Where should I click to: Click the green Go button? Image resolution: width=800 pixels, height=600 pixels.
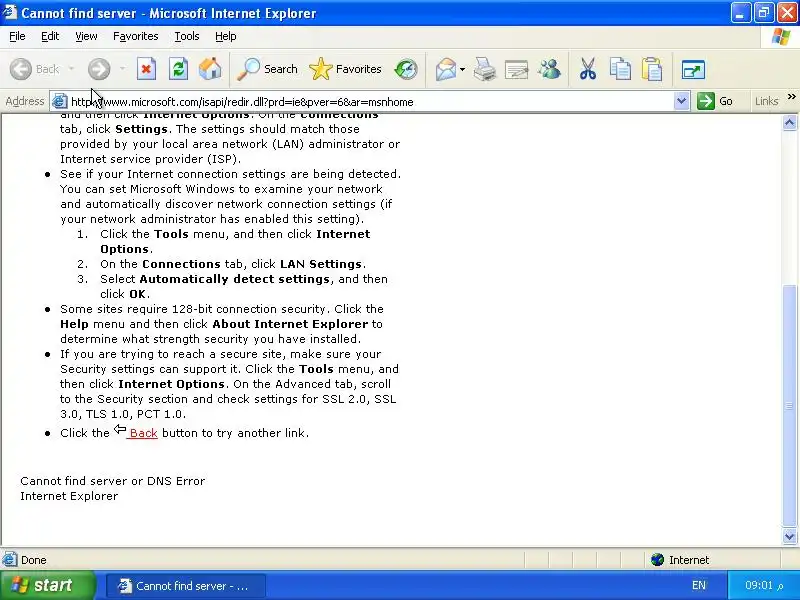click(x=715, y=101)
